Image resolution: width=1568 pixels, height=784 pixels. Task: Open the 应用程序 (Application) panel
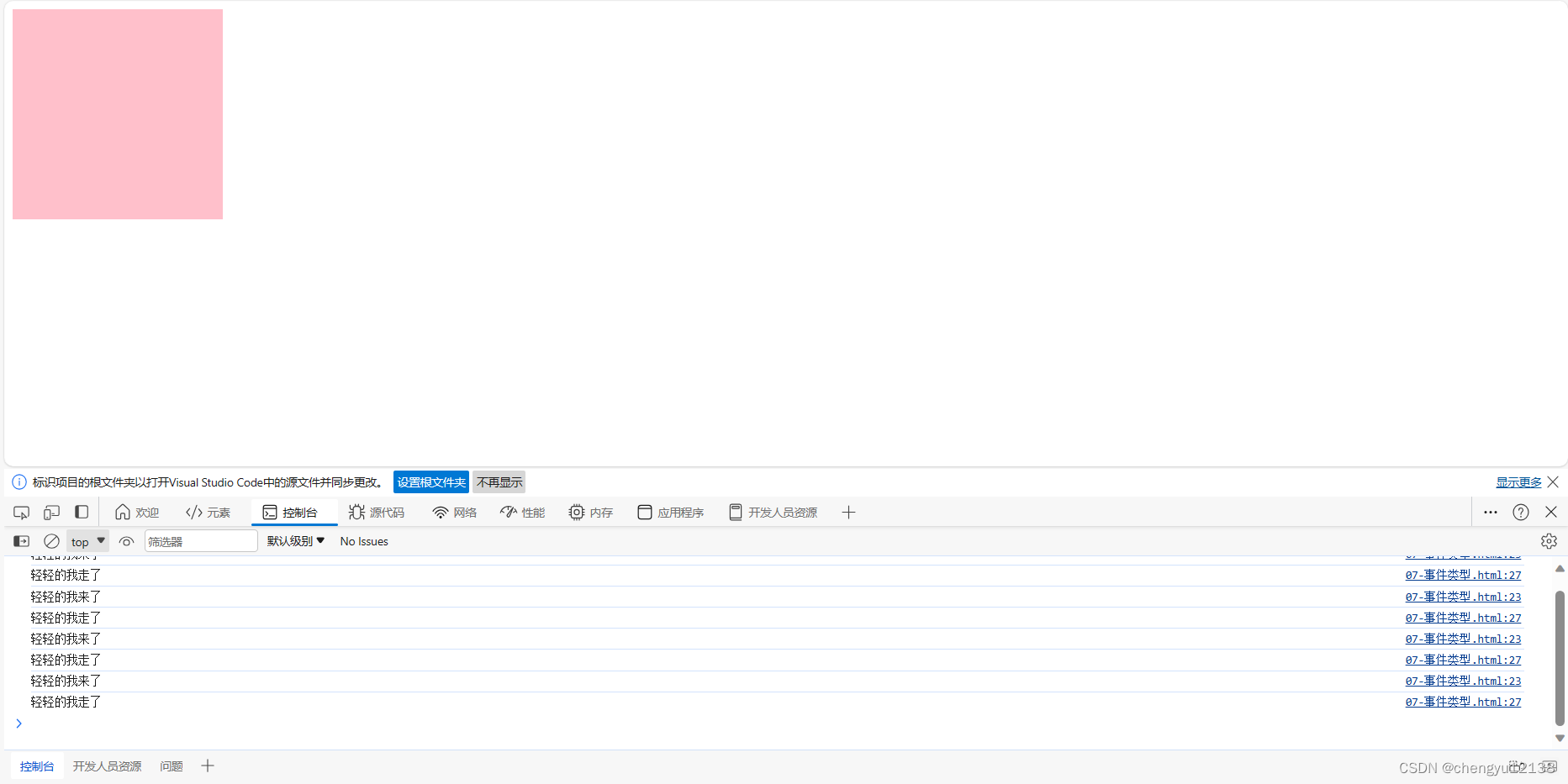[x=670, y=512]
